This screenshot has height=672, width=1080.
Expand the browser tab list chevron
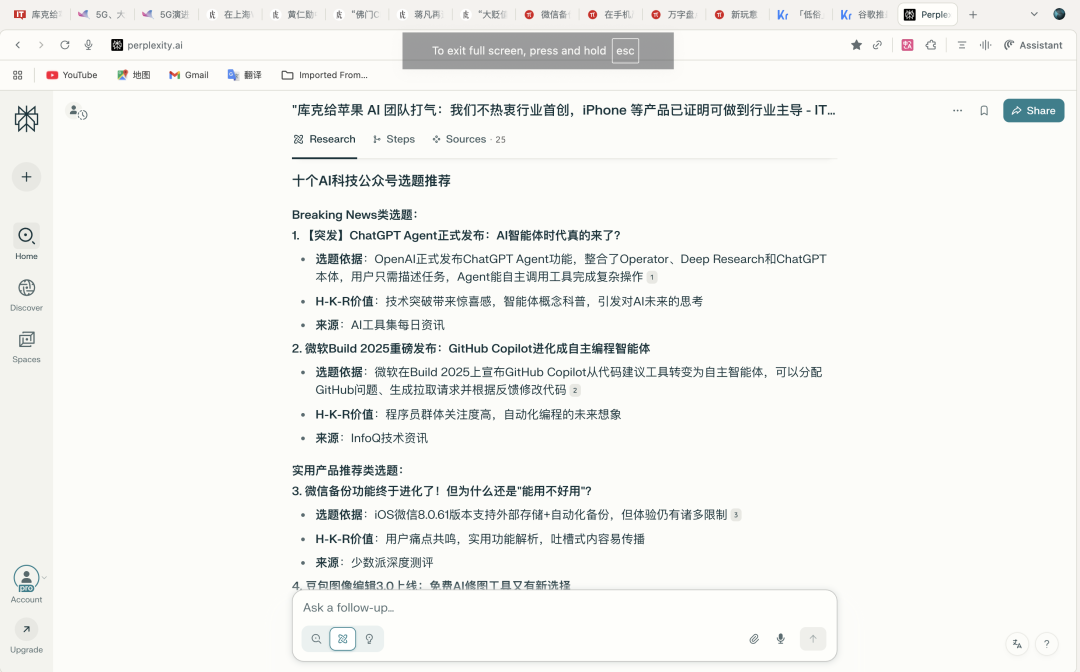[x=1032, y=15]
